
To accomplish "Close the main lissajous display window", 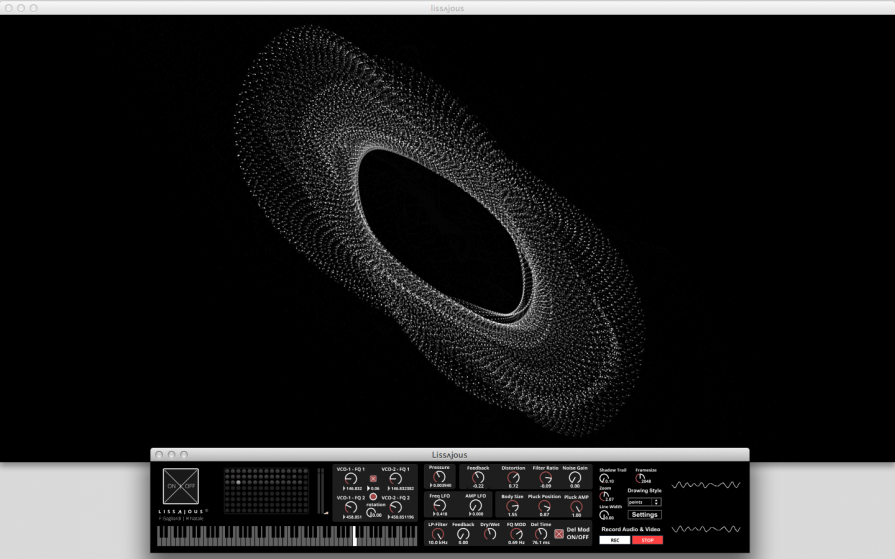I will click(x=9, y=8).
